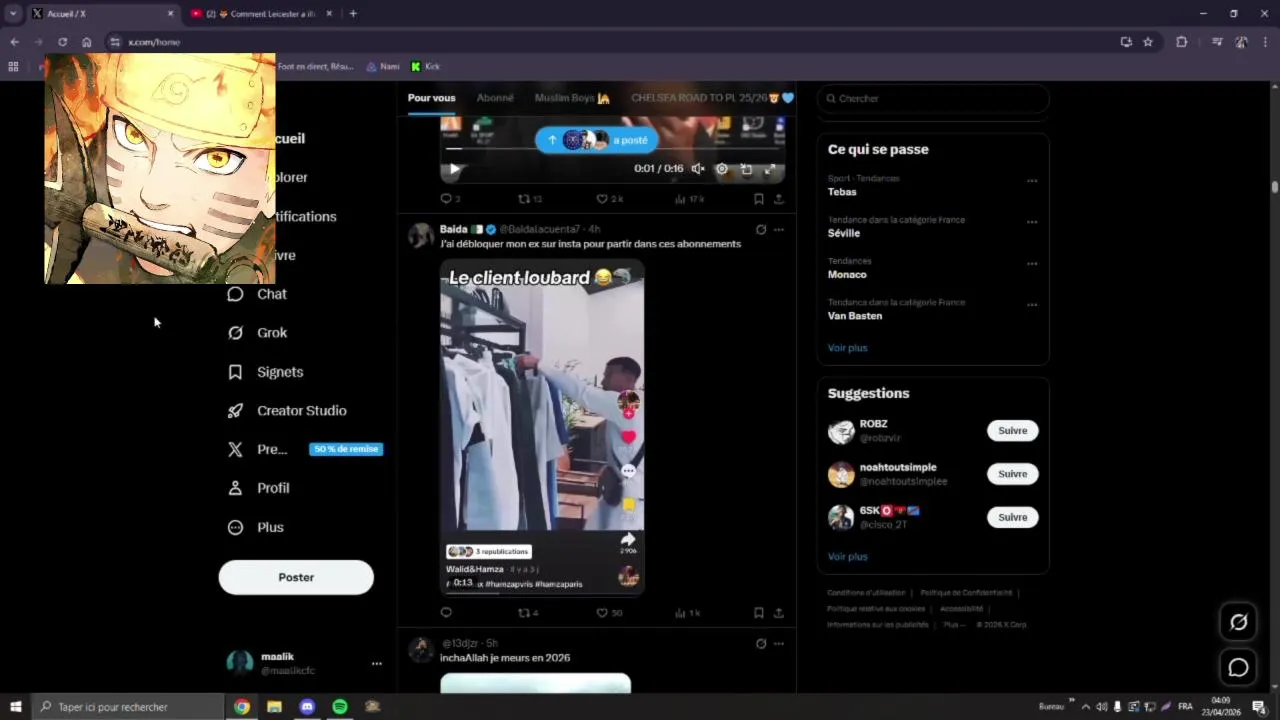Open Muslim Boys list tab
Image resolution: width=1280 pixels, height=720 pixels.
(572, 98)
